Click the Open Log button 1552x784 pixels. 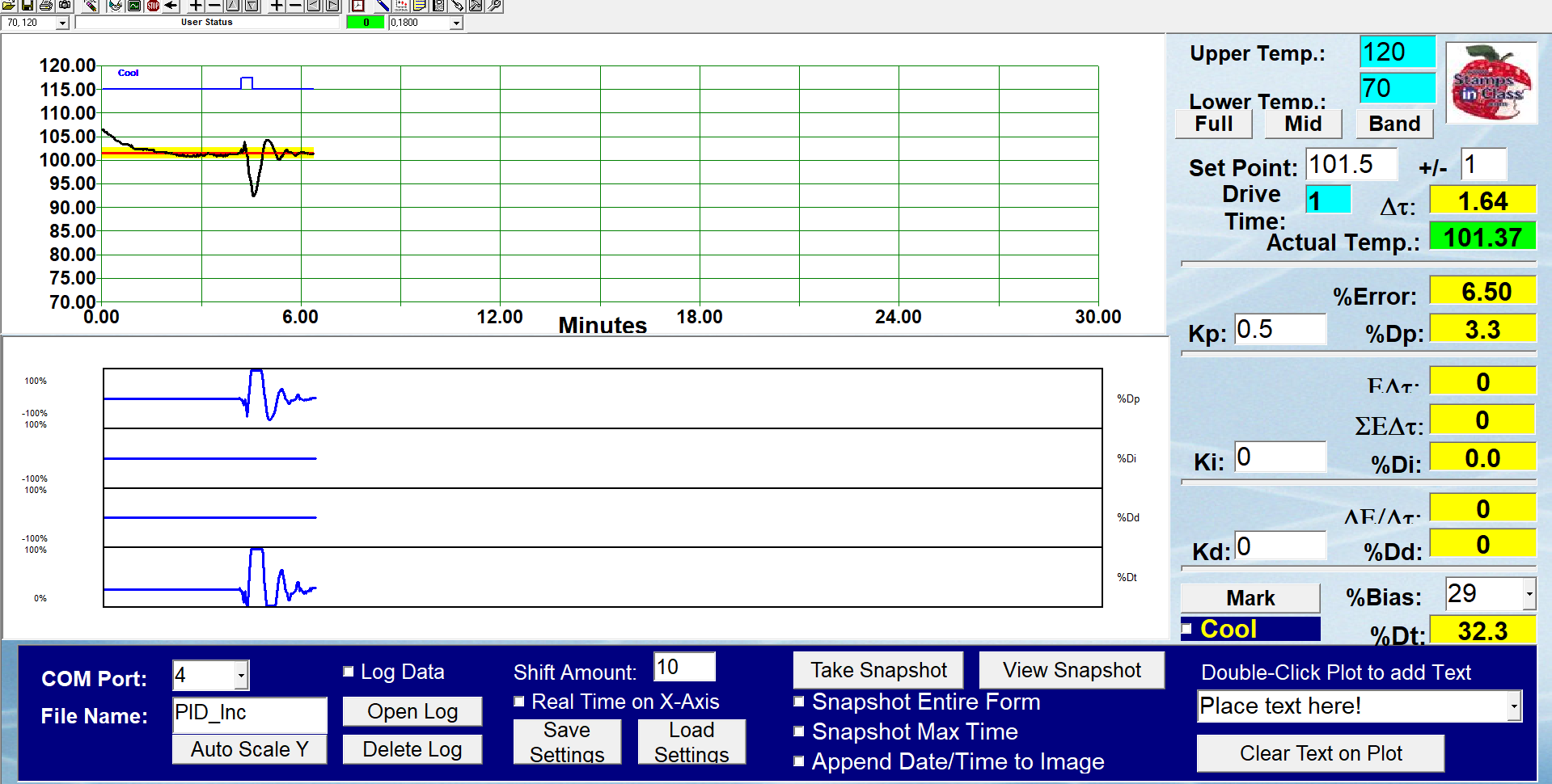(412, 711)
